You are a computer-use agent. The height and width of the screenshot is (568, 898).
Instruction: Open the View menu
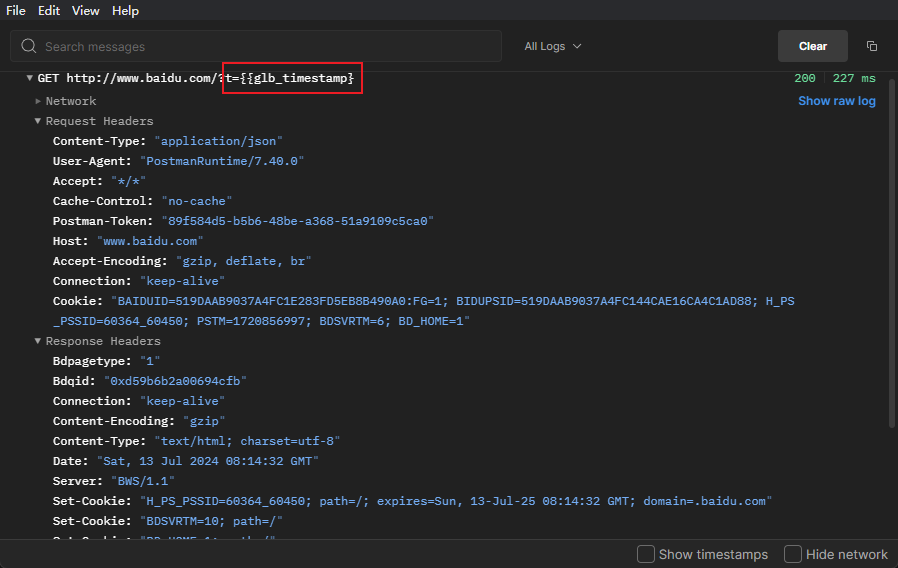[86, 11]
